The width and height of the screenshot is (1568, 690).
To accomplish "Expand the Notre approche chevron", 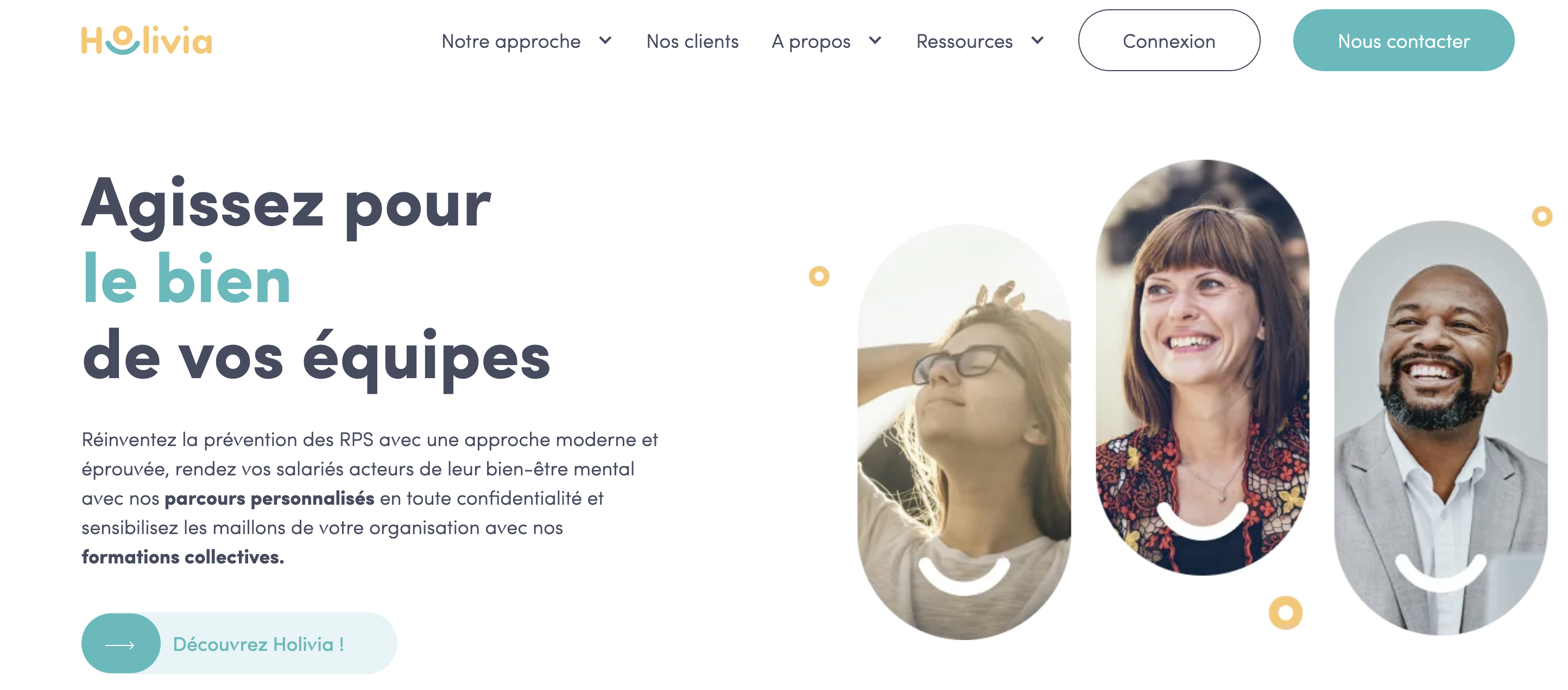I will point(605,40).
